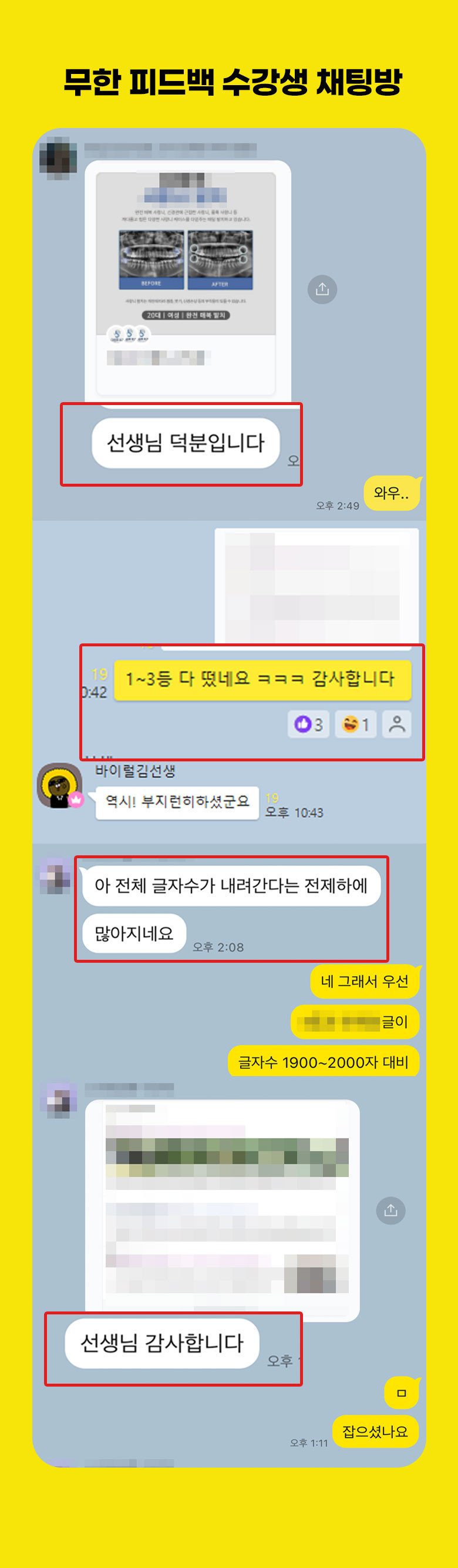Click blurred avatar beside 아 전체 글자수 message
This screenshot has width=458, height=1568.
55,876
